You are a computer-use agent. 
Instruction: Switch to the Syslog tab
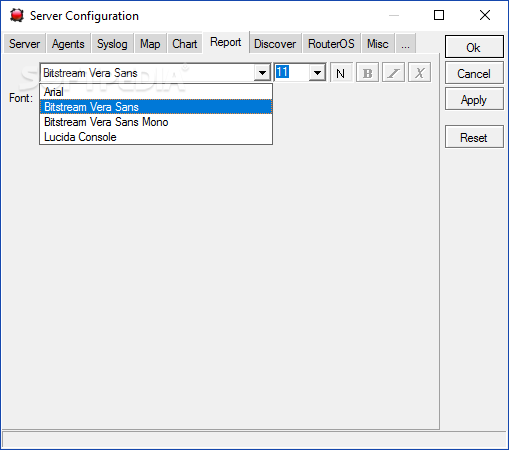coord(112,44)
